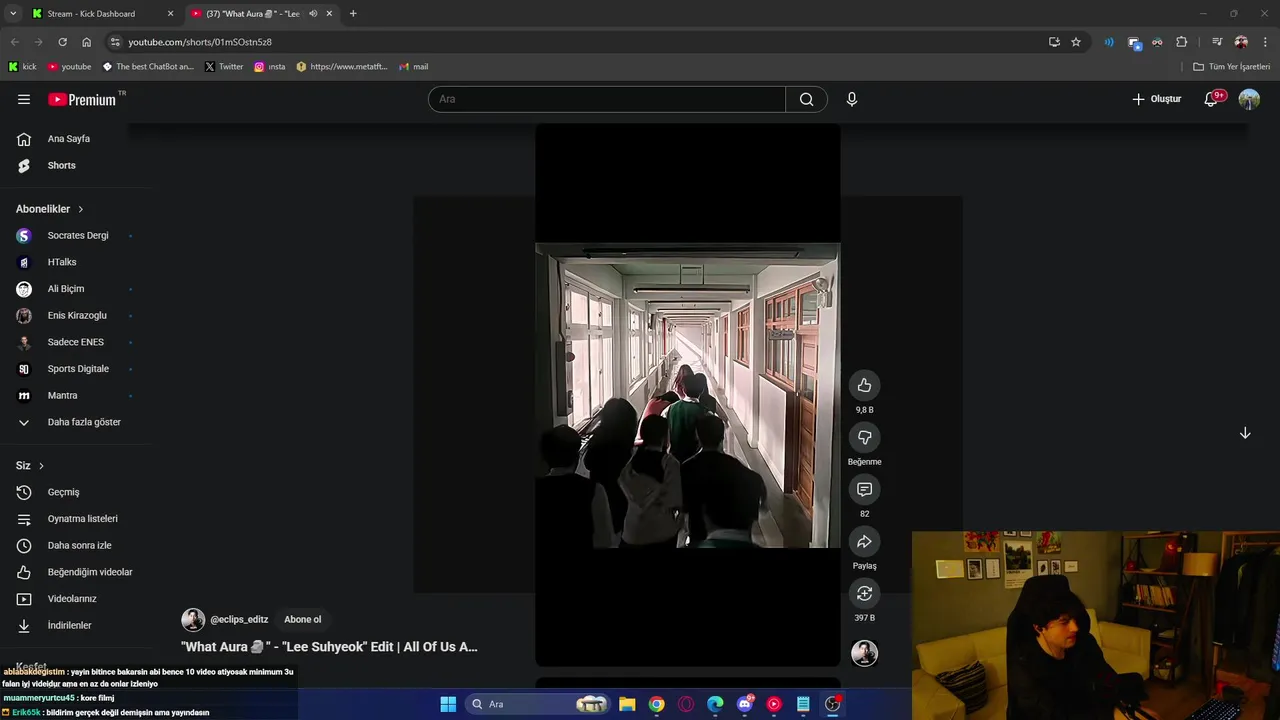Open the Tüm Yer İşaretleri folder

tap(1232, 67)
